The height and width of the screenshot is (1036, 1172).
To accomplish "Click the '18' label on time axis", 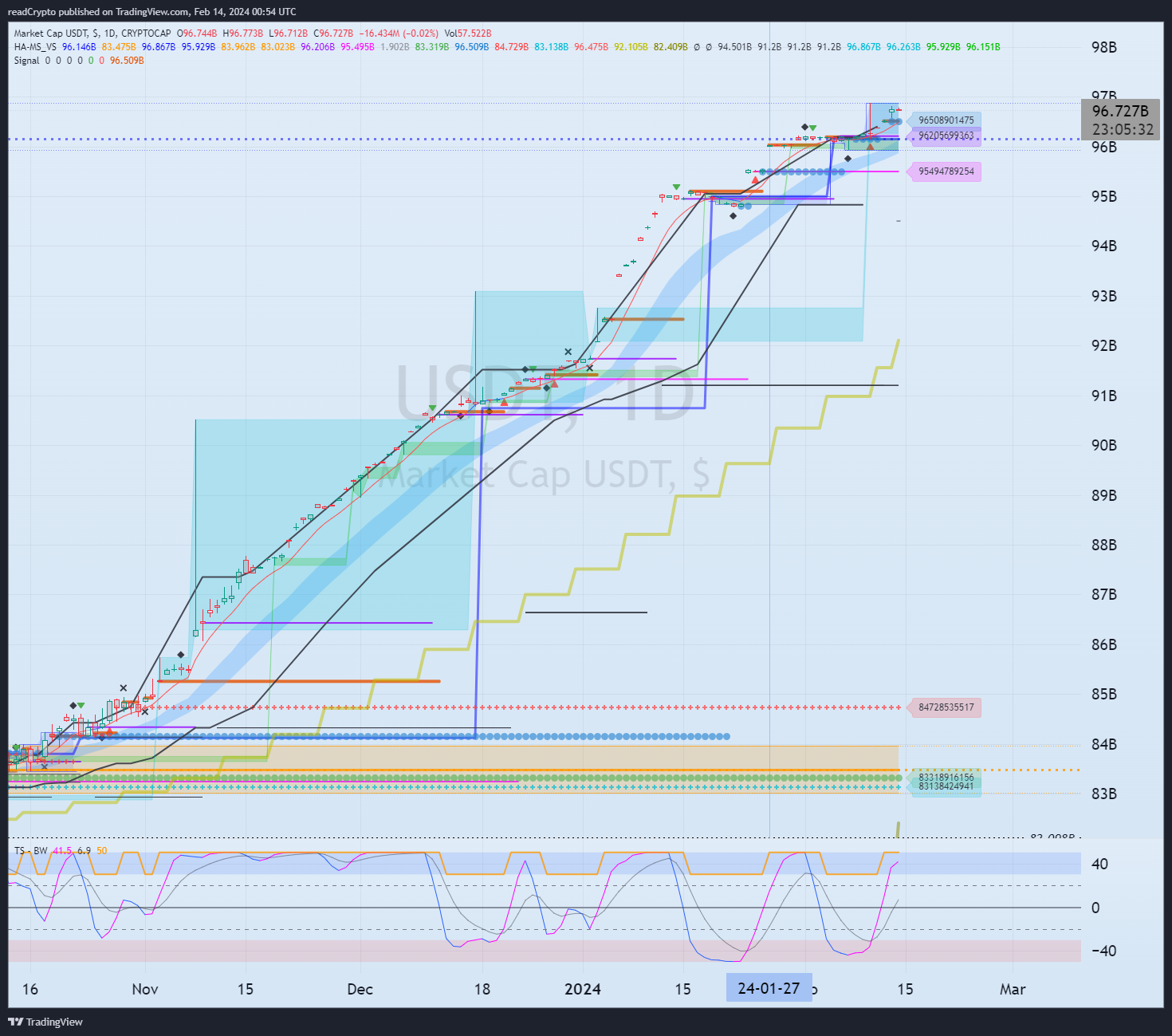I will pyautogui.click(x=482, y=989).
